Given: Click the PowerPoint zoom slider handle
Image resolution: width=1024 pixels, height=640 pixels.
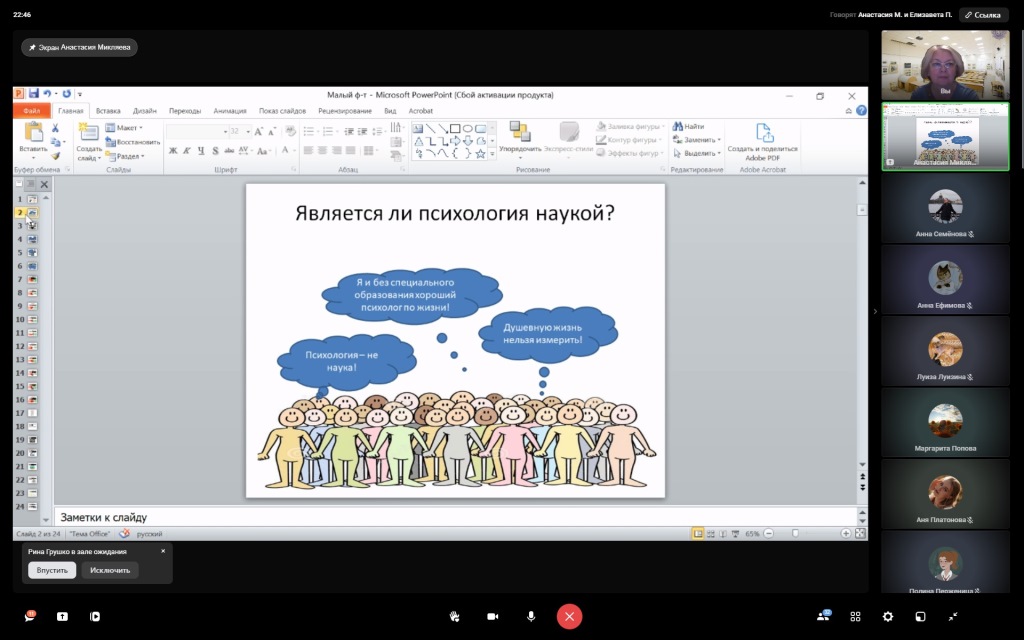Looking at the screenshot, I should pyautogui.click(x=795, y=534).
